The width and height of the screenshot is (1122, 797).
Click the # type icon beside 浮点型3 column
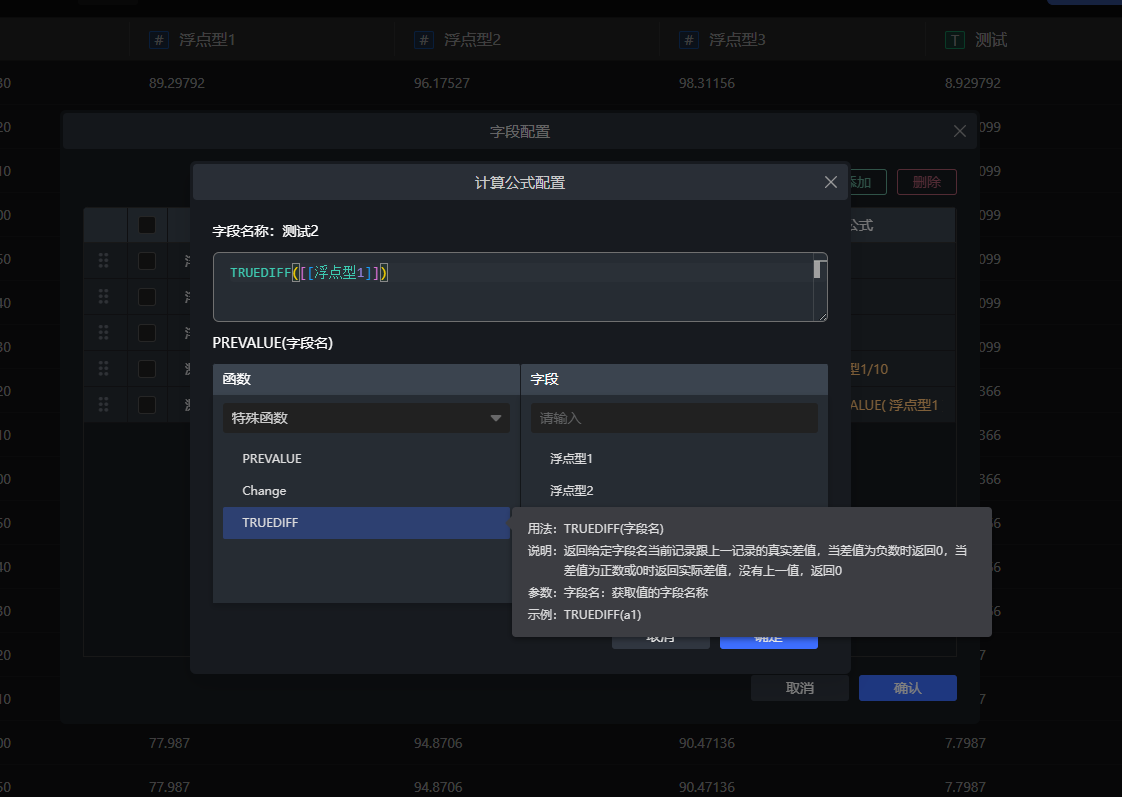pyautogui.click(x=688, y=40)
